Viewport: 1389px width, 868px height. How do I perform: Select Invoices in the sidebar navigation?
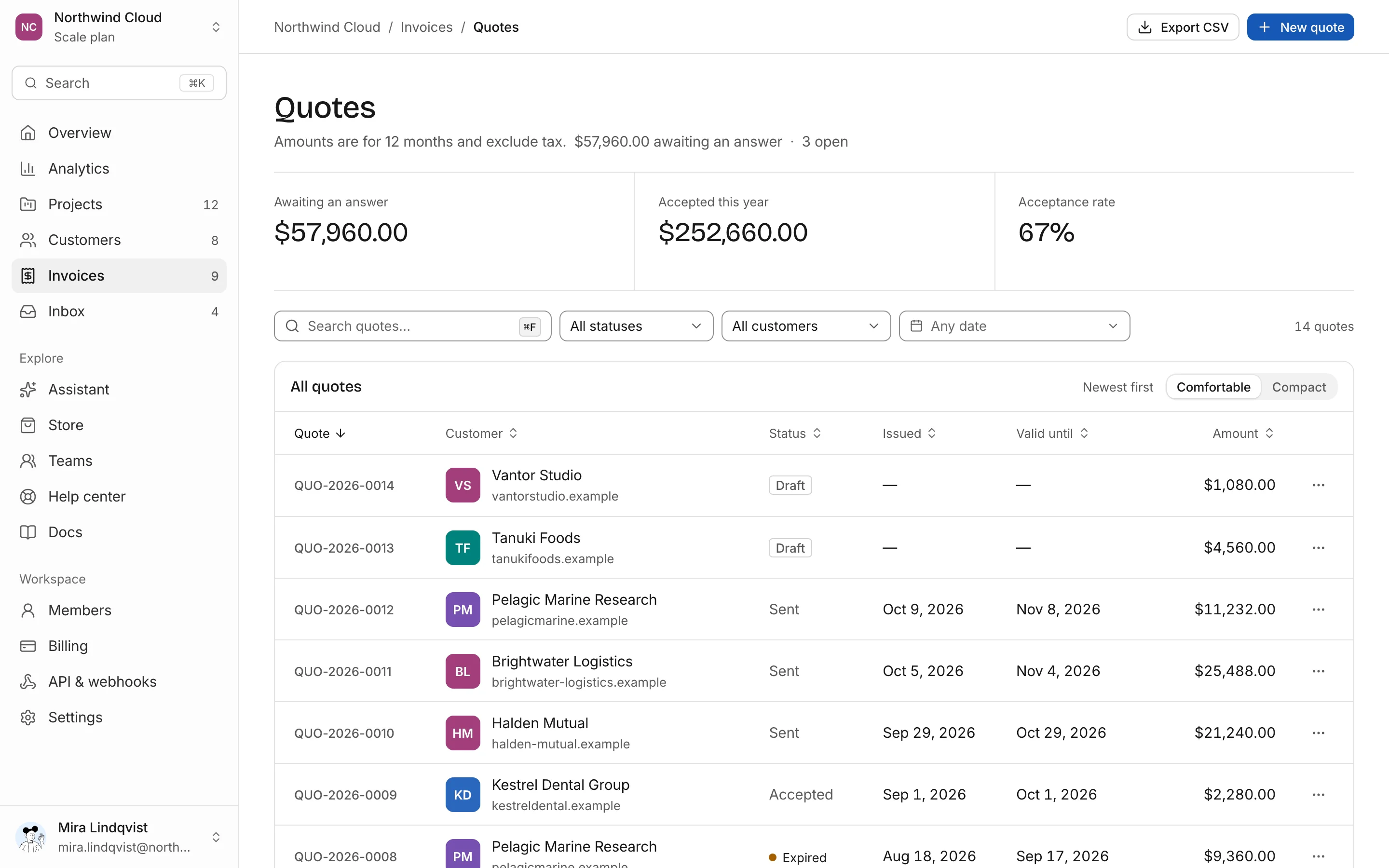(119, 275)
